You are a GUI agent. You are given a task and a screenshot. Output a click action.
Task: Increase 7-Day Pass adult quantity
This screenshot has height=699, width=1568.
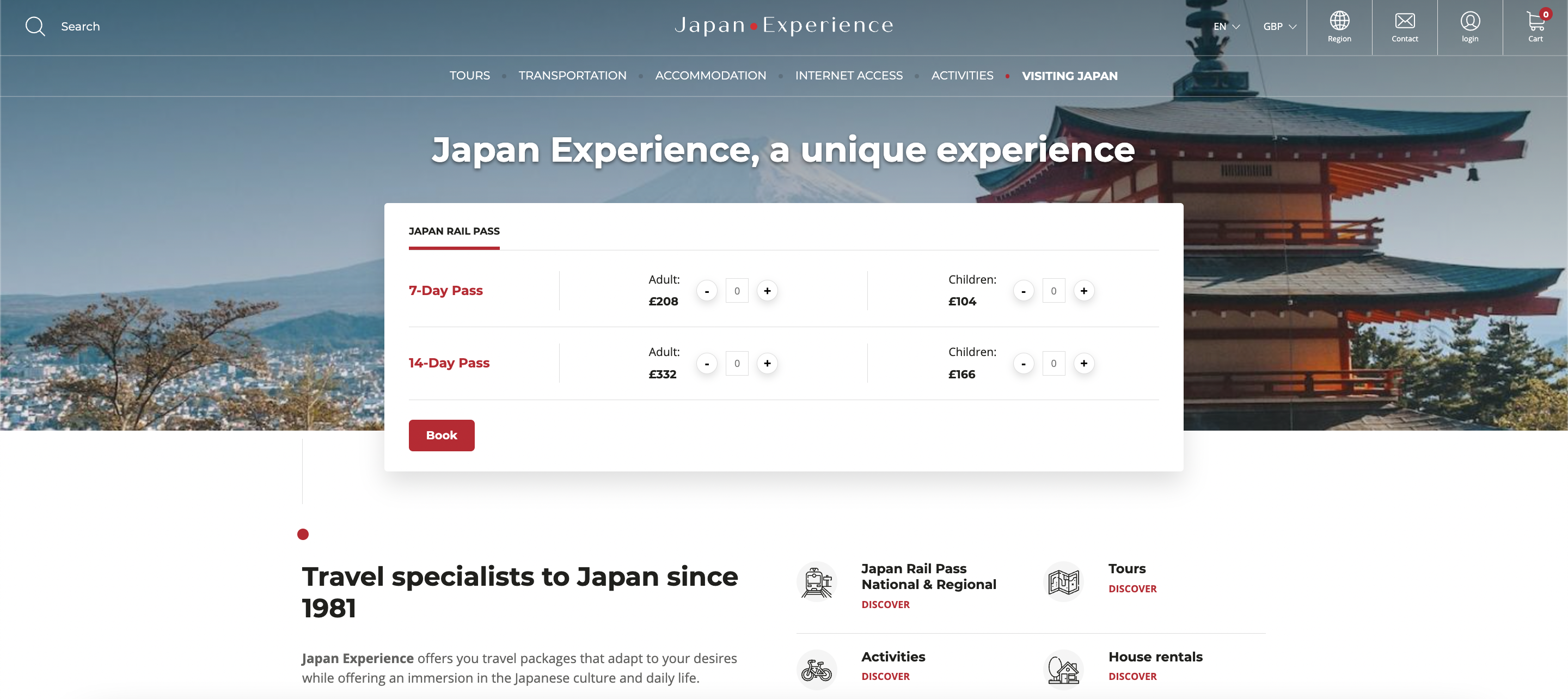[x=767, y=291]
